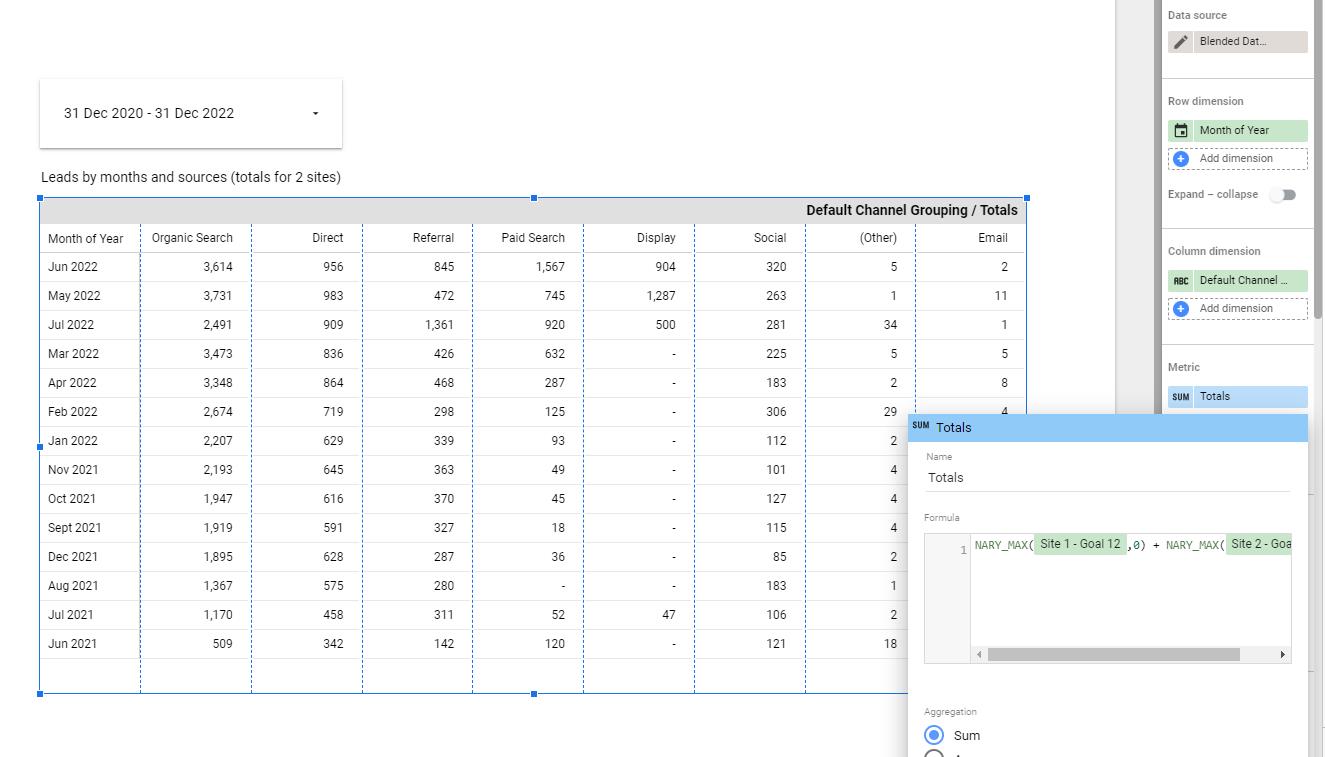Select the Sum aggregation radio button
1325x757 pixels.
tap(934, 735)
